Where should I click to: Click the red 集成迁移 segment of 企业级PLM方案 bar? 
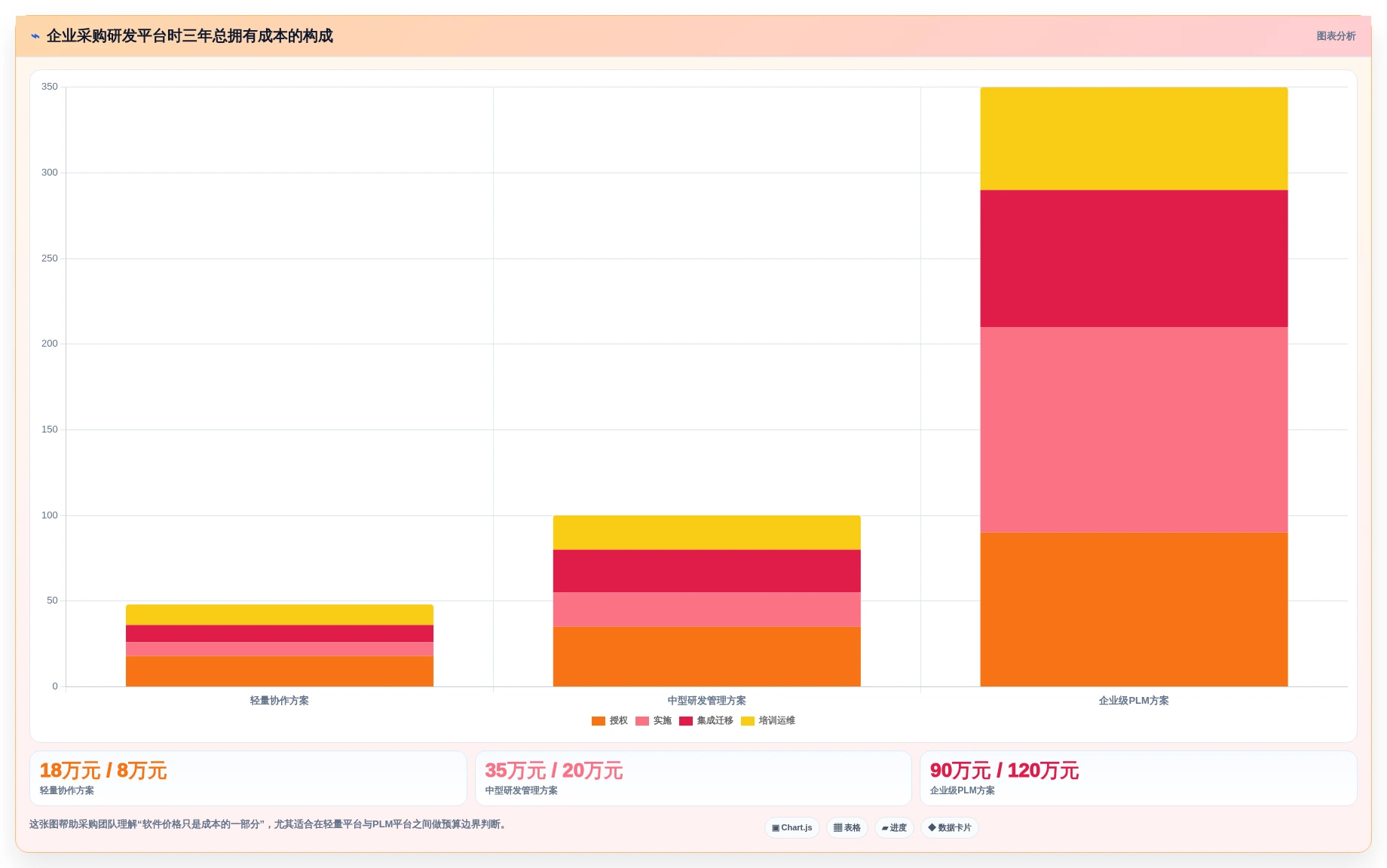(1134, 258)
